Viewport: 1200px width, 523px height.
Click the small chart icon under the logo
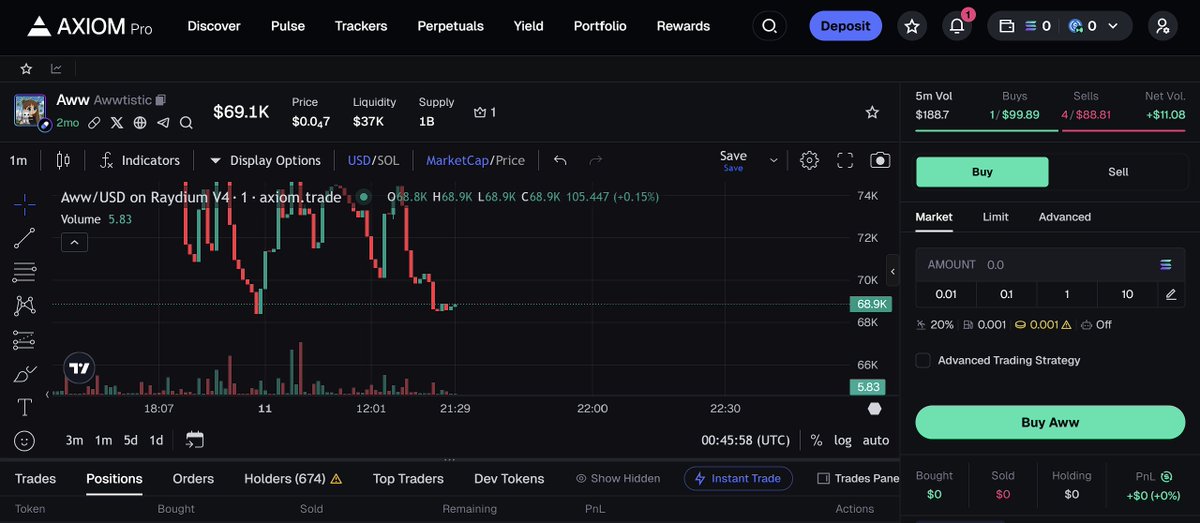point(56,69)
